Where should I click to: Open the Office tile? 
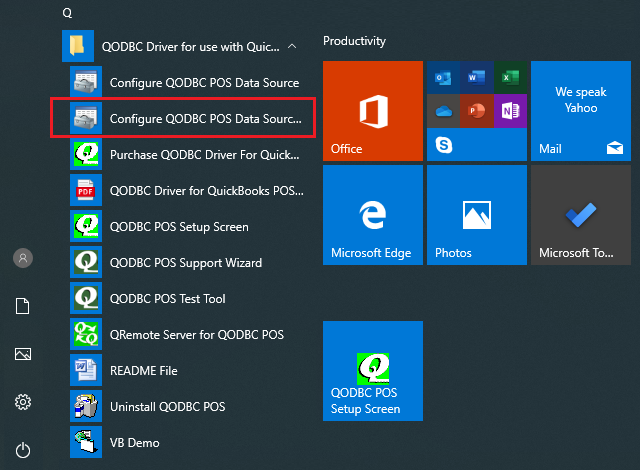click(373, 111)
